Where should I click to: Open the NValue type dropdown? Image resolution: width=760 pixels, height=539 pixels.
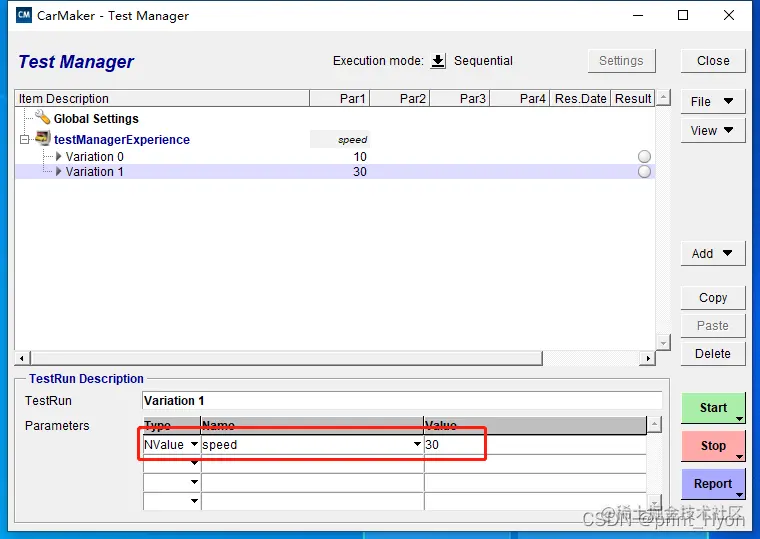194,444
